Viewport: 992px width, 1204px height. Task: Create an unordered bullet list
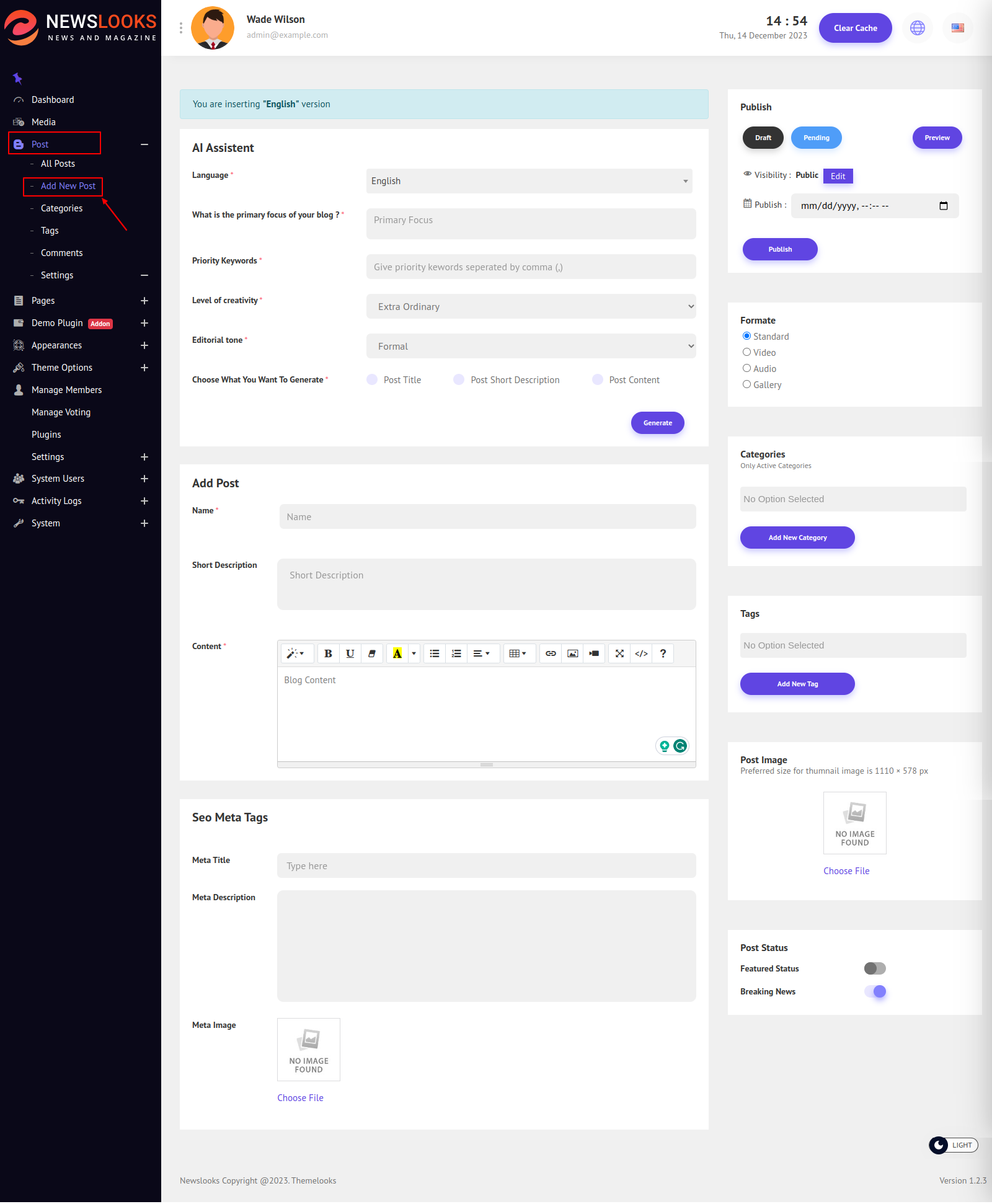coord(435,653)
